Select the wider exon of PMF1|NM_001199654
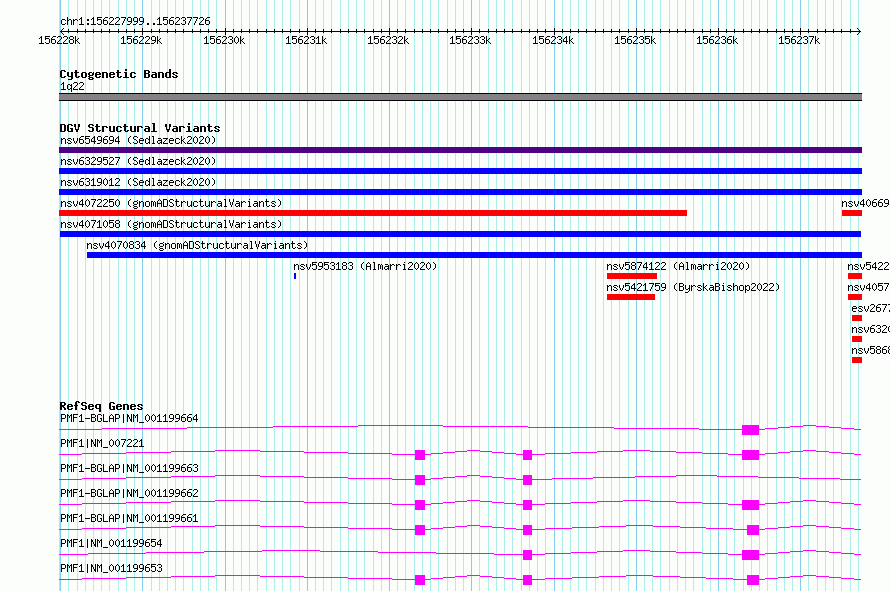Screen dimensions: 890x591 click(750, 555)
